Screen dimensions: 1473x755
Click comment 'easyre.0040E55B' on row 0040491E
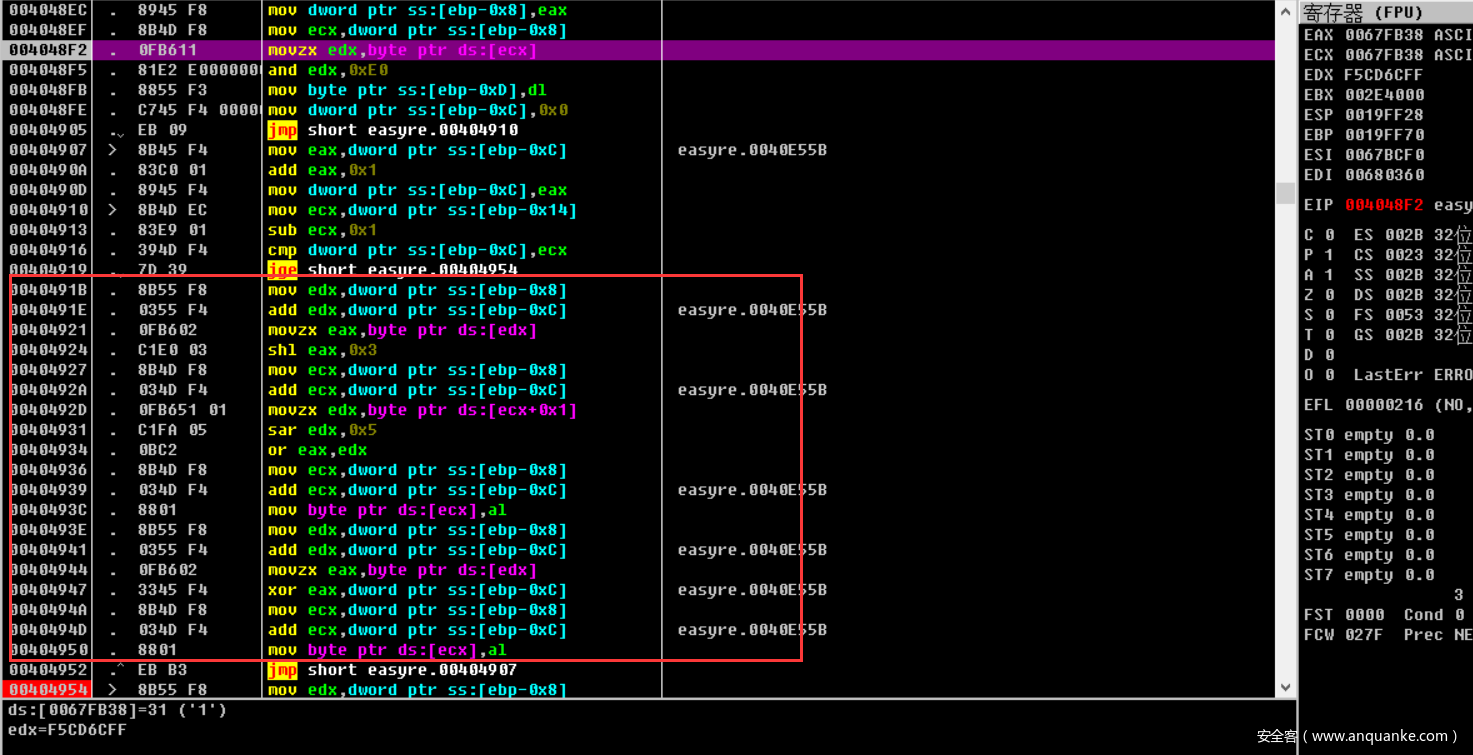click(752, 310)
